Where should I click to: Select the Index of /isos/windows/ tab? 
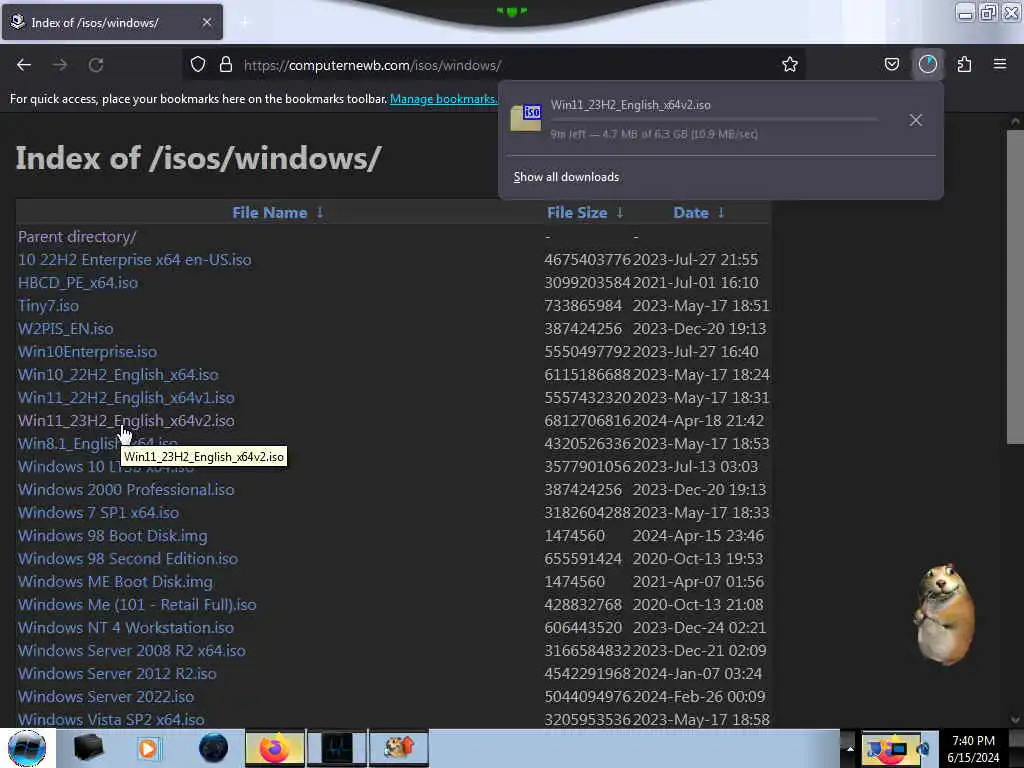coord(111,22)
